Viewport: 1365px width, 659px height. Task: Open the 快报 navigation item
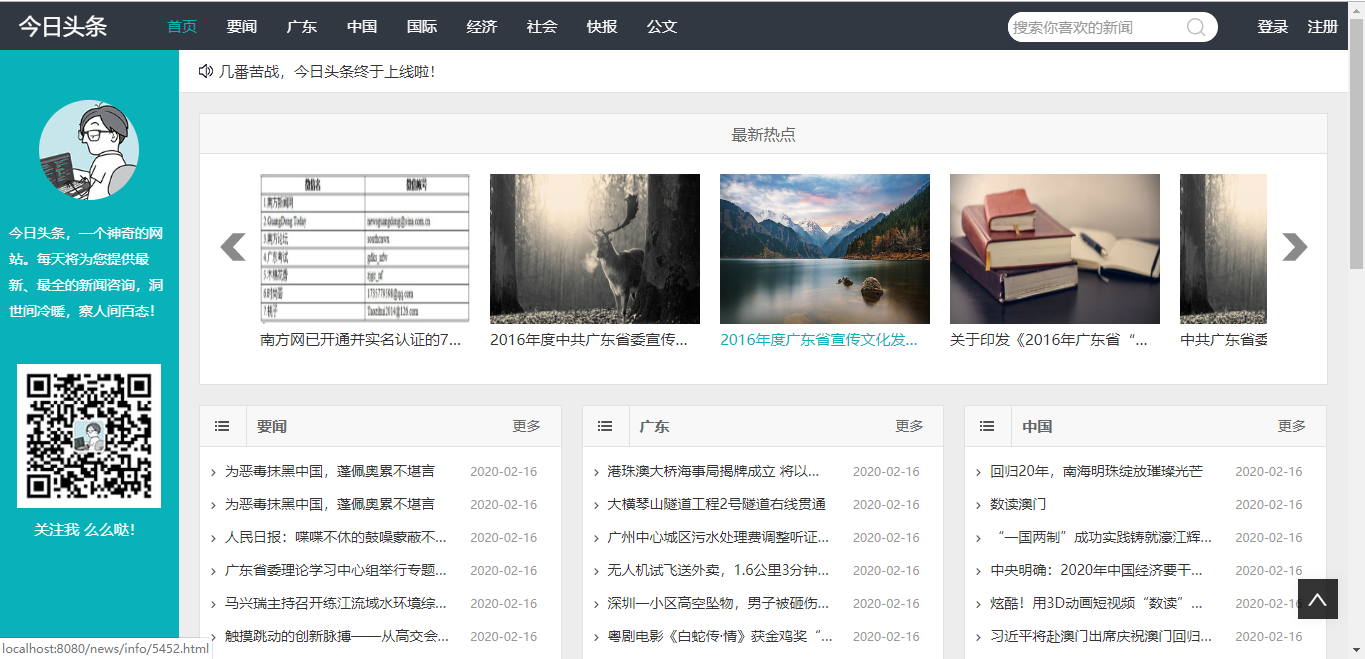pyautogui.click(x=602, y=27)
